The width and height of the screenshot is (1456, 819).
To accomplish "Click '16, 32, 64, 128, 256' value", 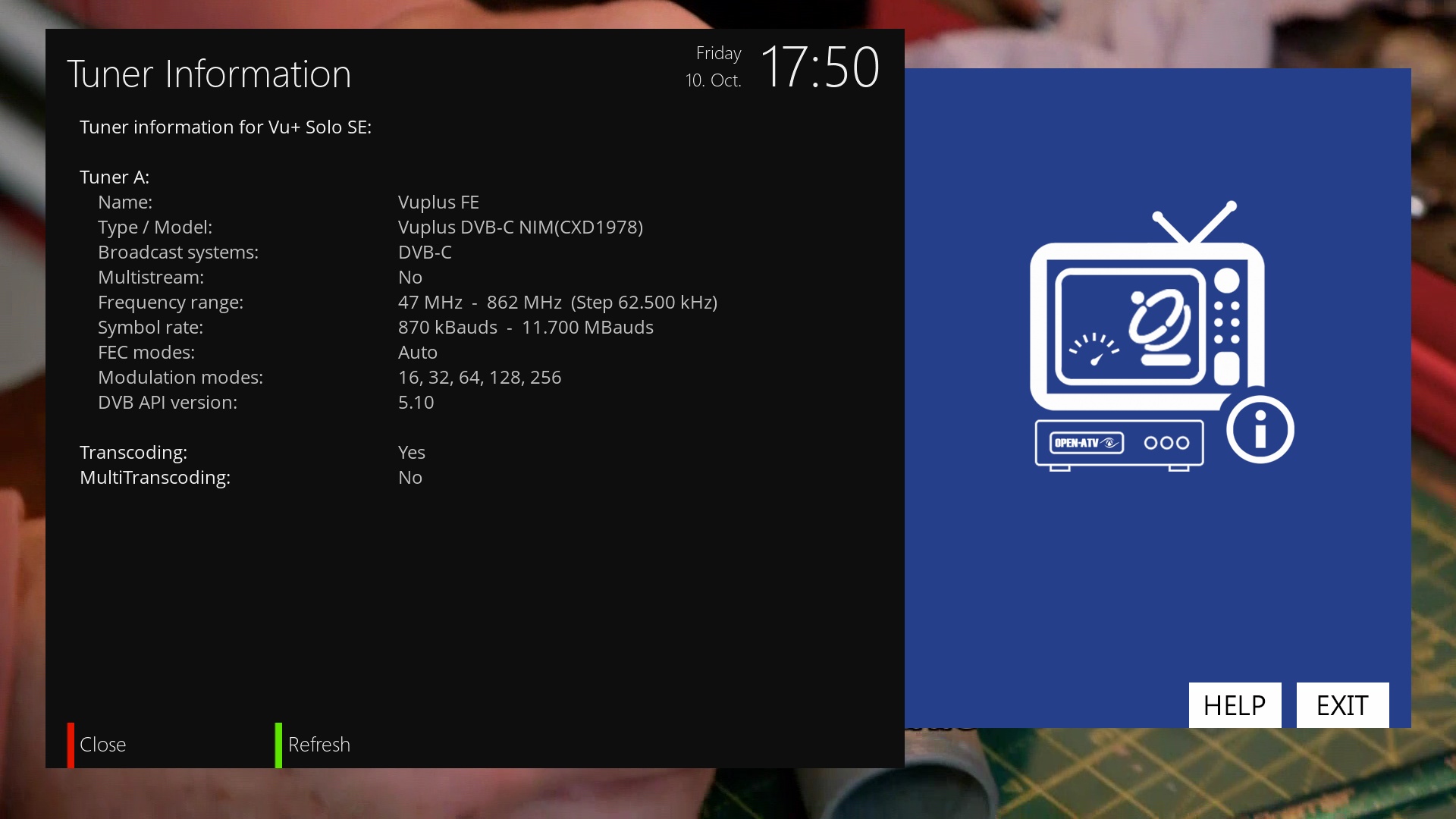I will point(480,378).
